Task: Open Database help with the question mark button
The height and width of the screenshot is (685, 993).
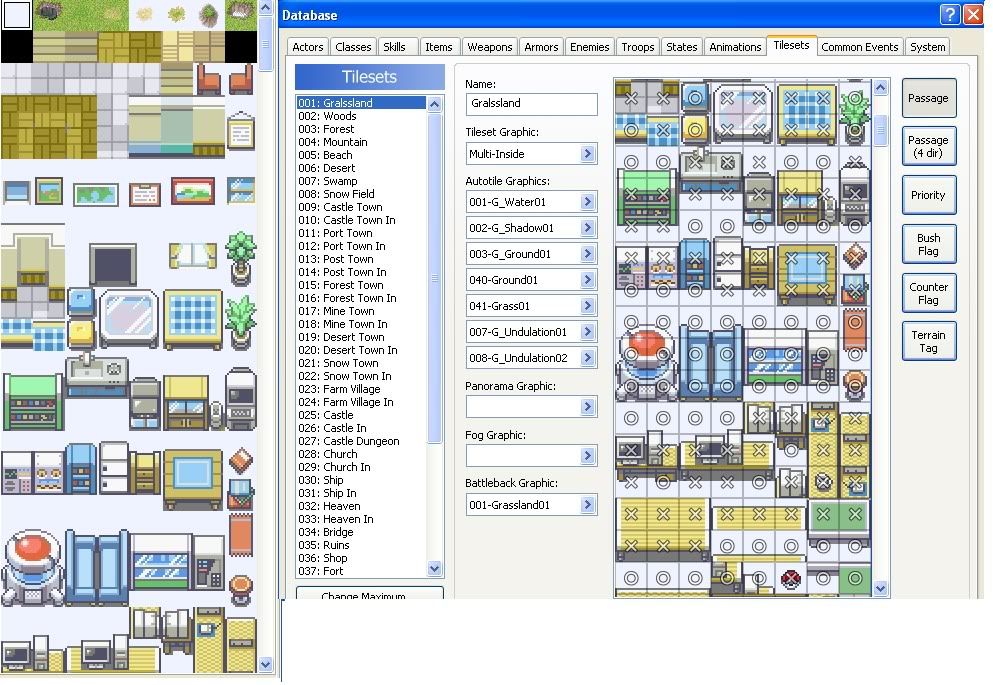Action: 949,15
